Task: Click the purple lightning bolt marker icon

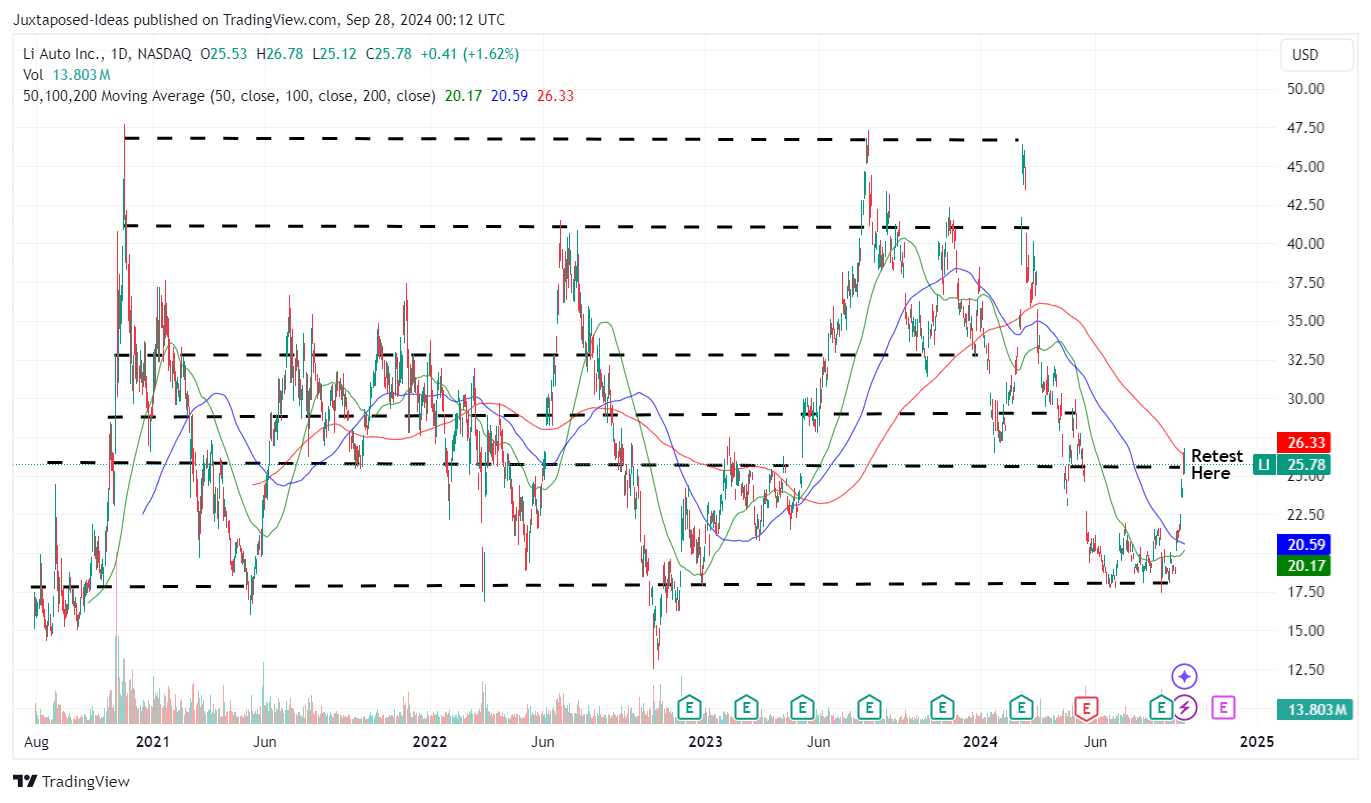Action: click(1184, 708)
